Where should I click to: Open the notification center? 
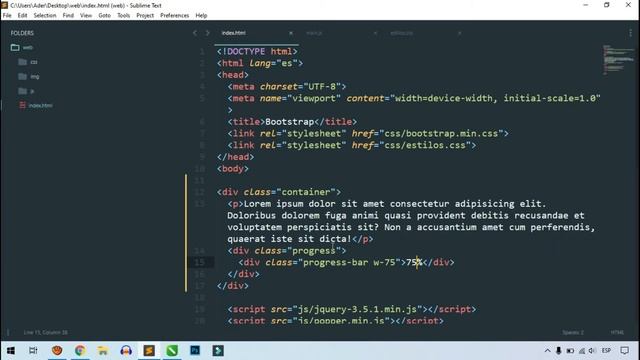coord(624,351)
